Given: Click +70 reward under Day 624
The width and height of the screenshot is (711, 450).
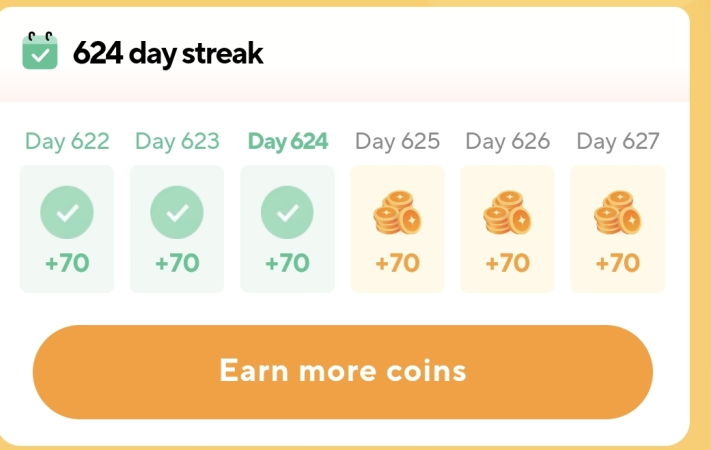Looking at the screenshot, I should click(x=287, y=263).
